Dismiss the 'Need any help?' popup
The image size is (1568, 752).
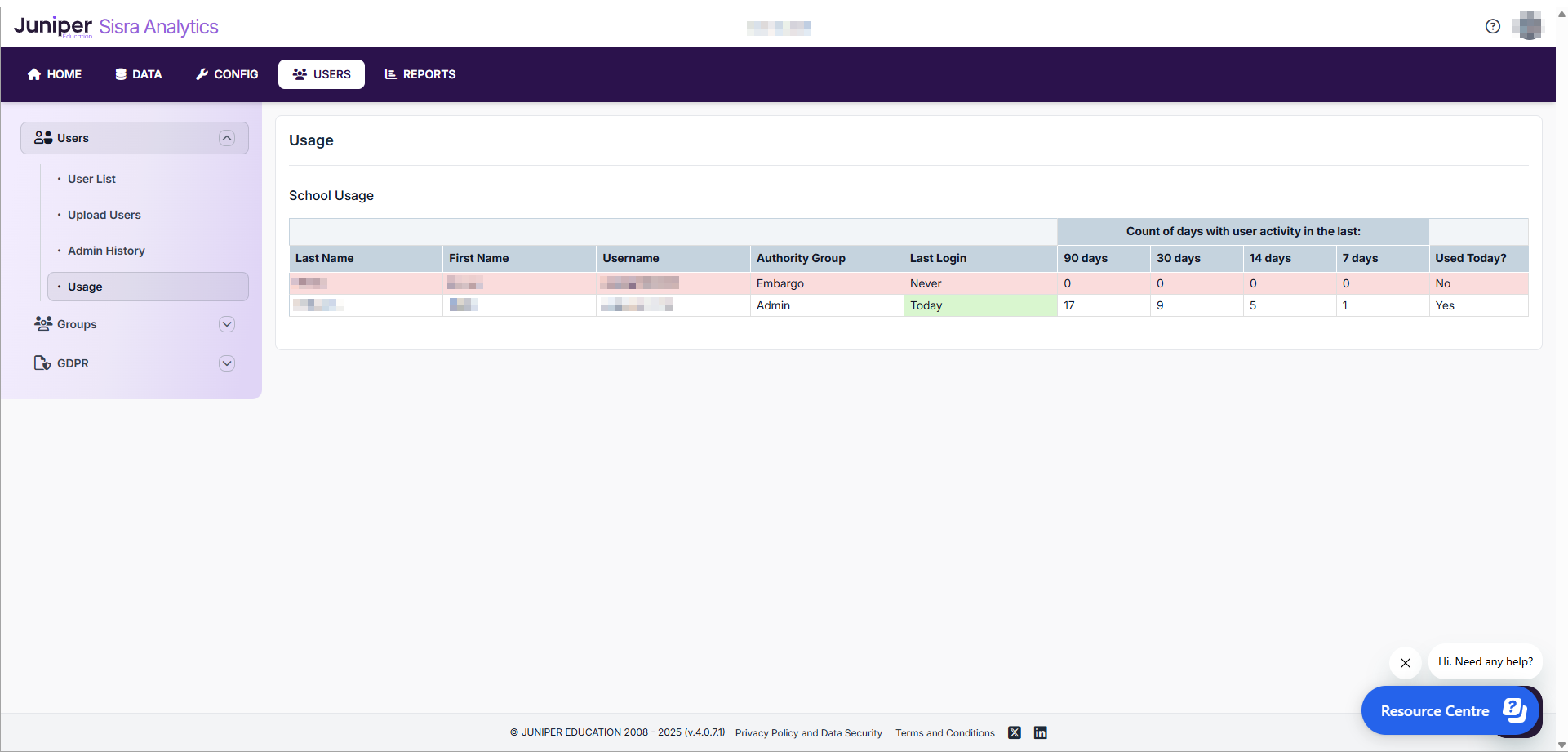point(1405,663)
